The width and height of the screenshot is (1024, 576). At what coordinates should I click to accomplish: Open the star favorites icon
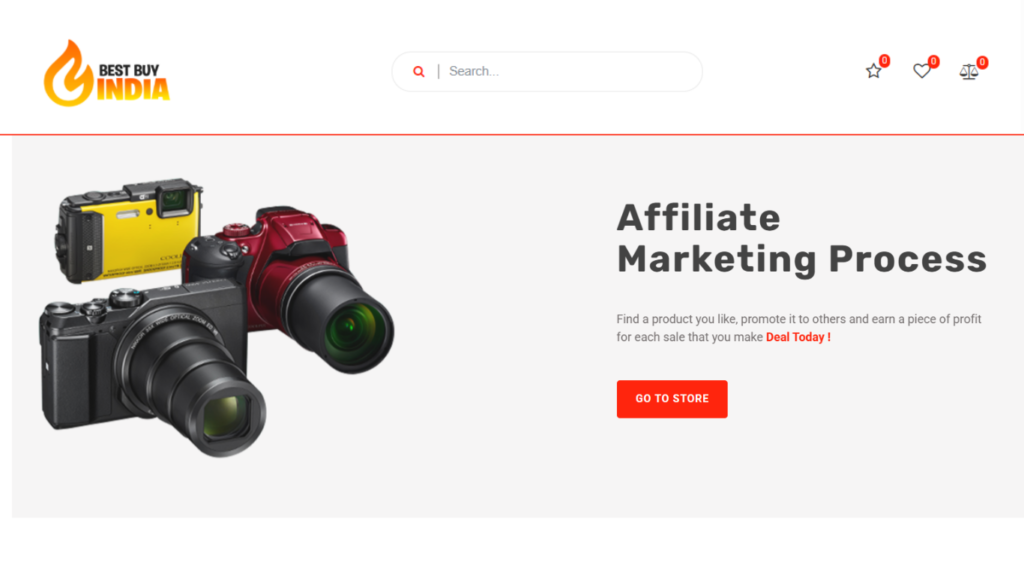click(873, 71)
